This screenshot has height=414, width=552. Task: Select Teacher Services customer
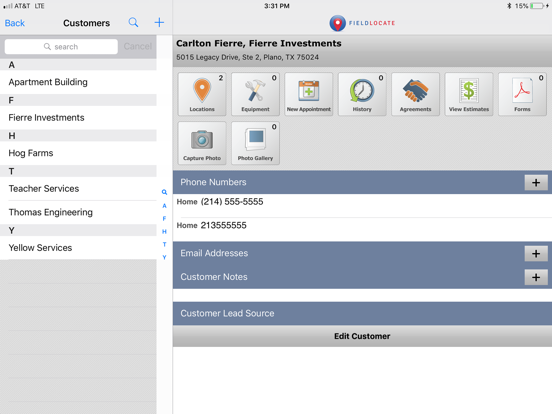tap(78, 189)
